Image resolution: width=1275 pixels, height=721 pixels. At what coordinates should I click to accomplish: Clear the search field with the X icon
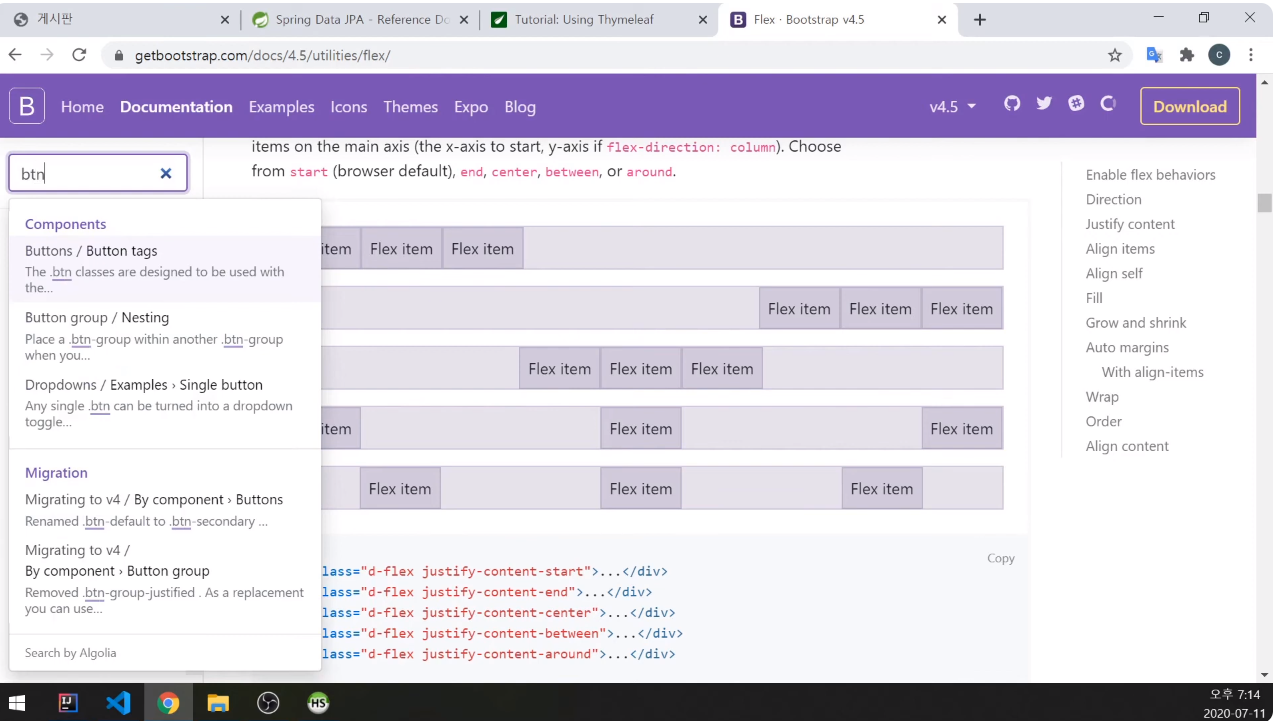pyautogui.click(x=166, y=174)
